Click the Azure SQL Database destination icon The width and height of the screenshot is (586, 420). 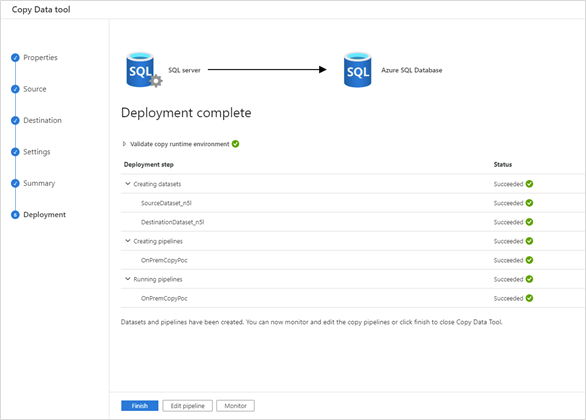point(357,70)
